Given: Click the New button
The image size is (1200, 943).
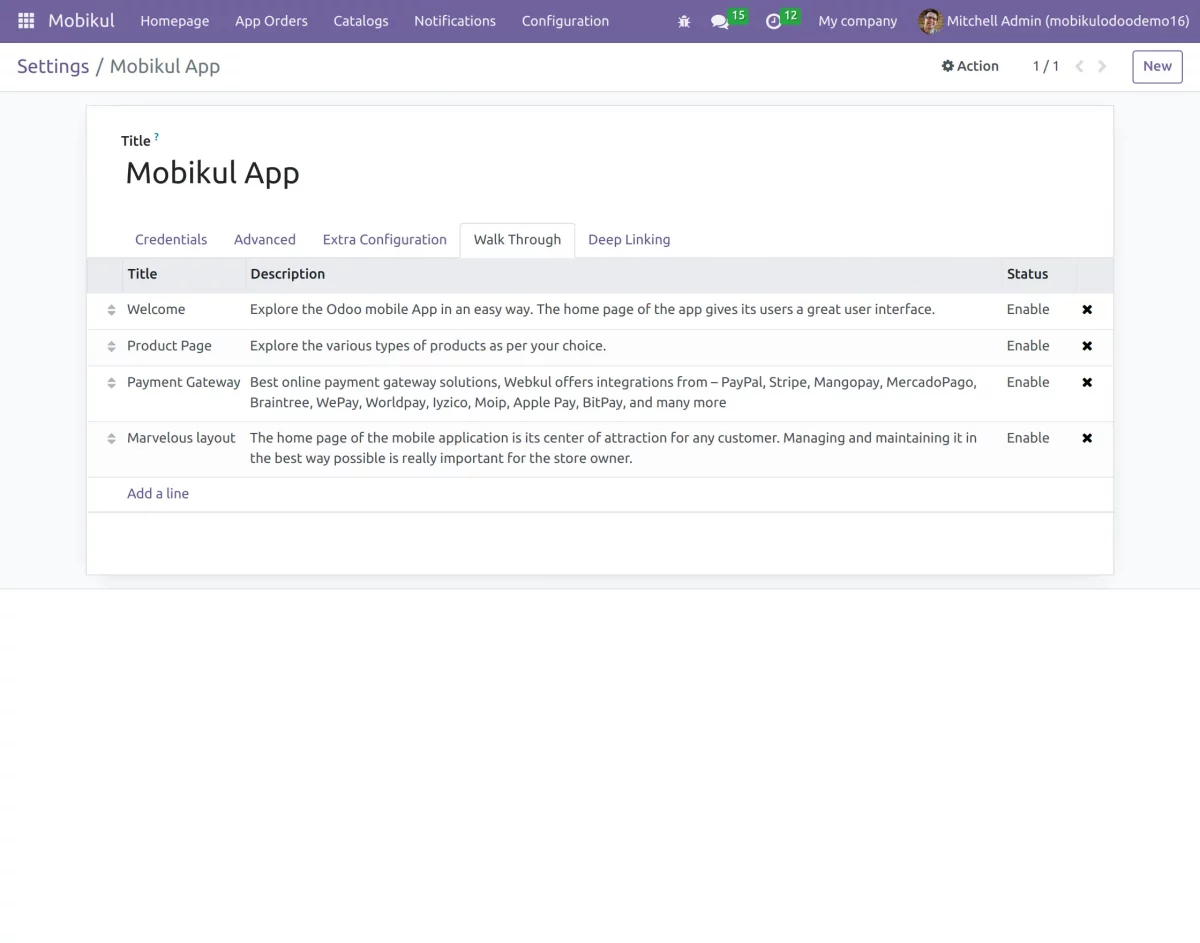Looking at the screenshot, I should 1157,66.
